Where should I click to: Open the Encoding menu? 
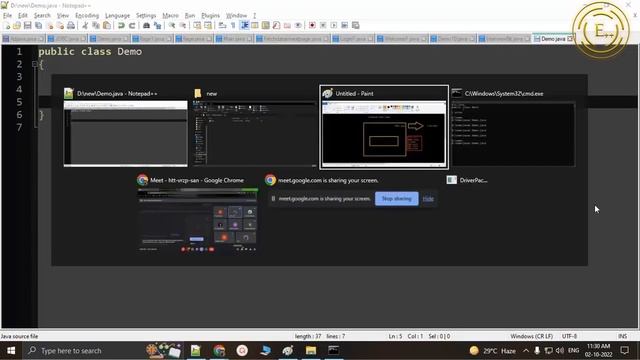point(87,16)
